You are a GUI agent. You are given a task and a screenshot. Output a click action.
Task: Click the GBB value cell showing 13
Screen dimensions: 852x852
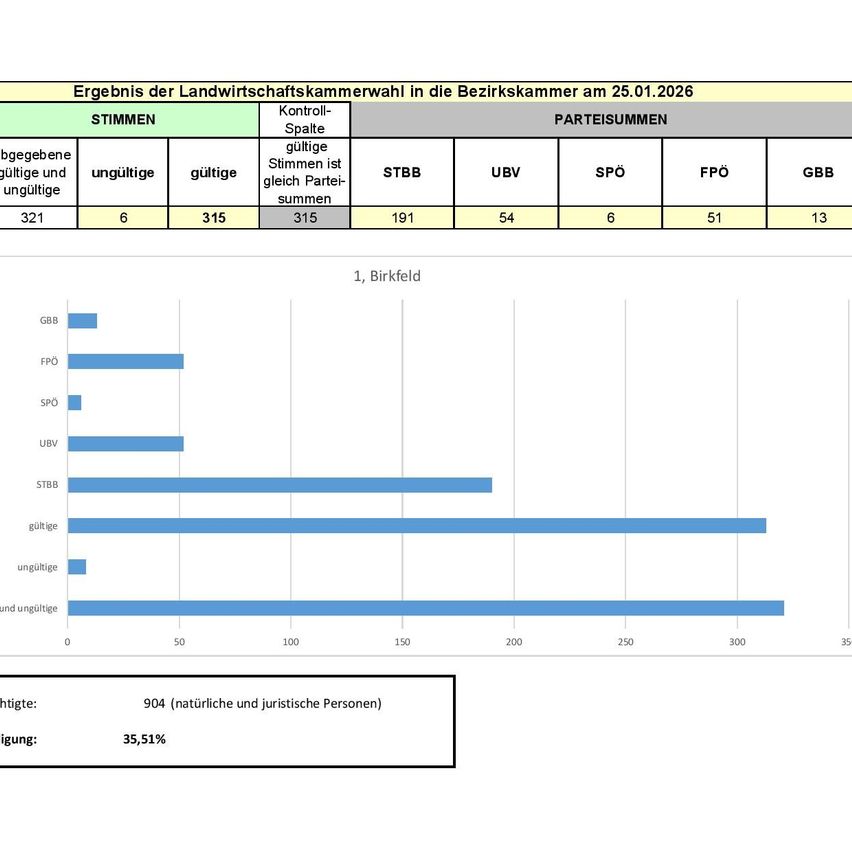(817, 218)
